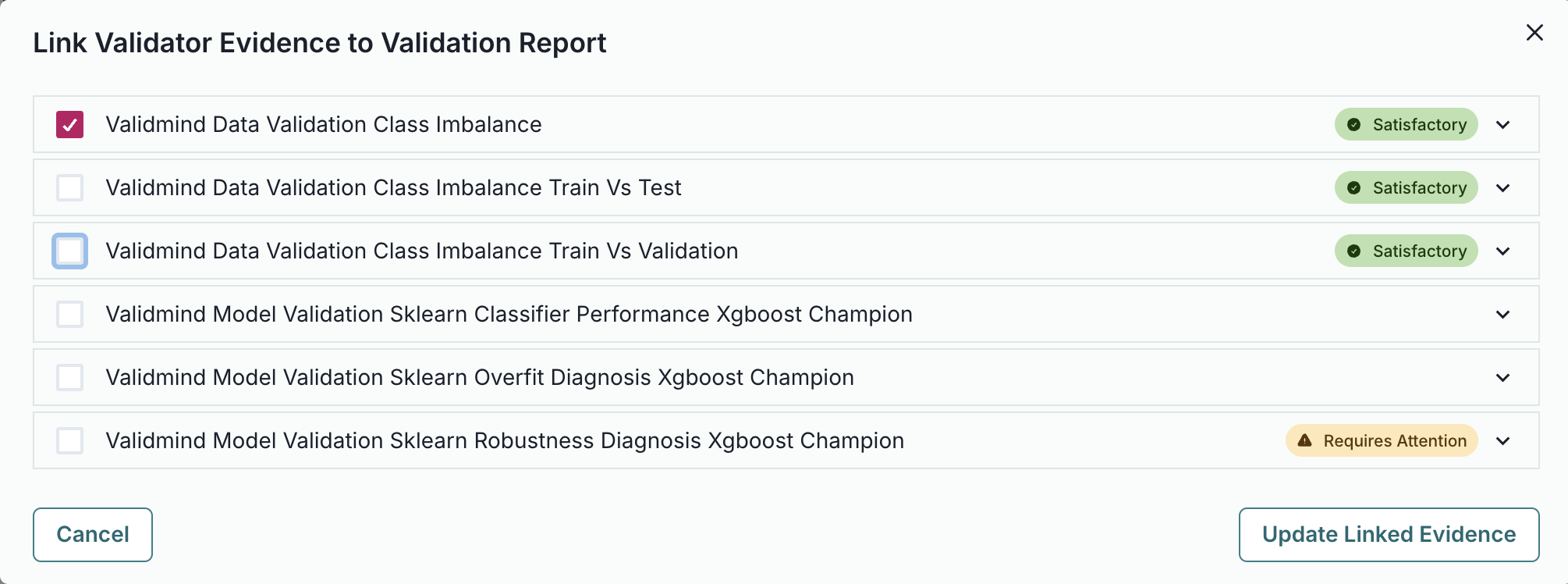Tick Class Imbalance Train Vs Validation checkbox
The height and width of the screenshot is (584, 1568).
[x=70, y=251]
